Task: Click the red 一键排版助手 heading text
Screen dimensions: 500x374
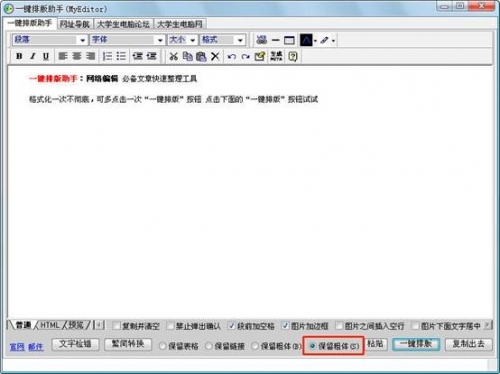Action: (53, 79)
